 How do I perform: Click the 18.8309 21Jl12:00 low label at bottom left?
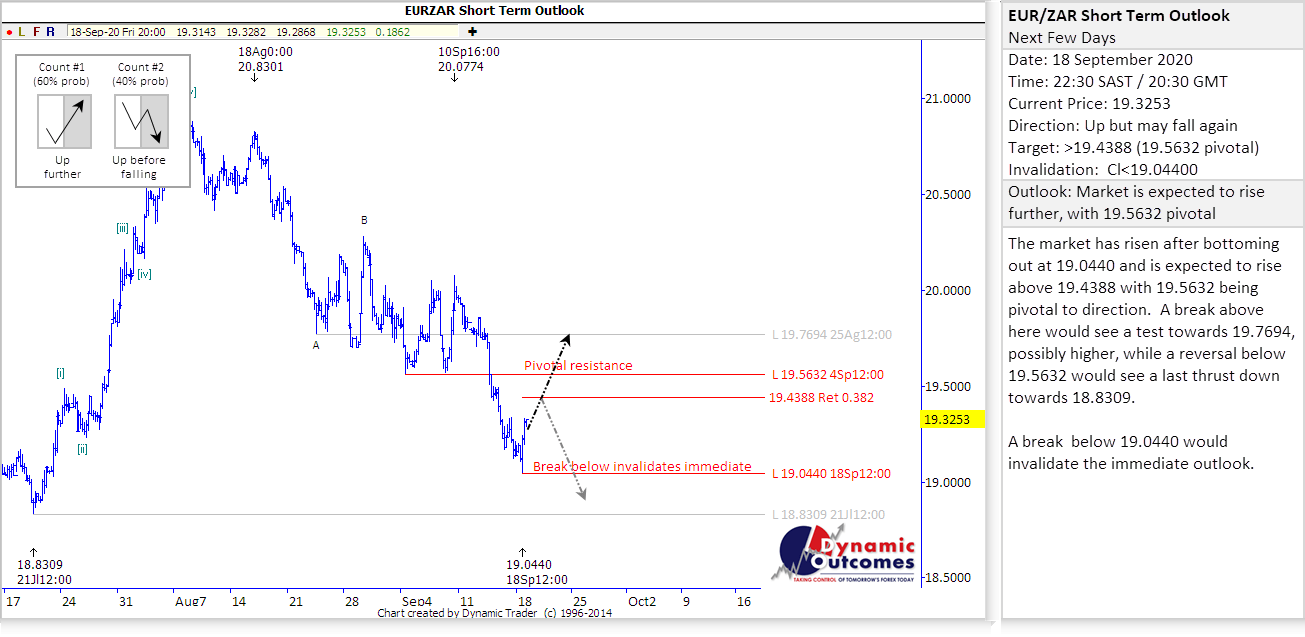pyautogui.click(x=42, y=572)
